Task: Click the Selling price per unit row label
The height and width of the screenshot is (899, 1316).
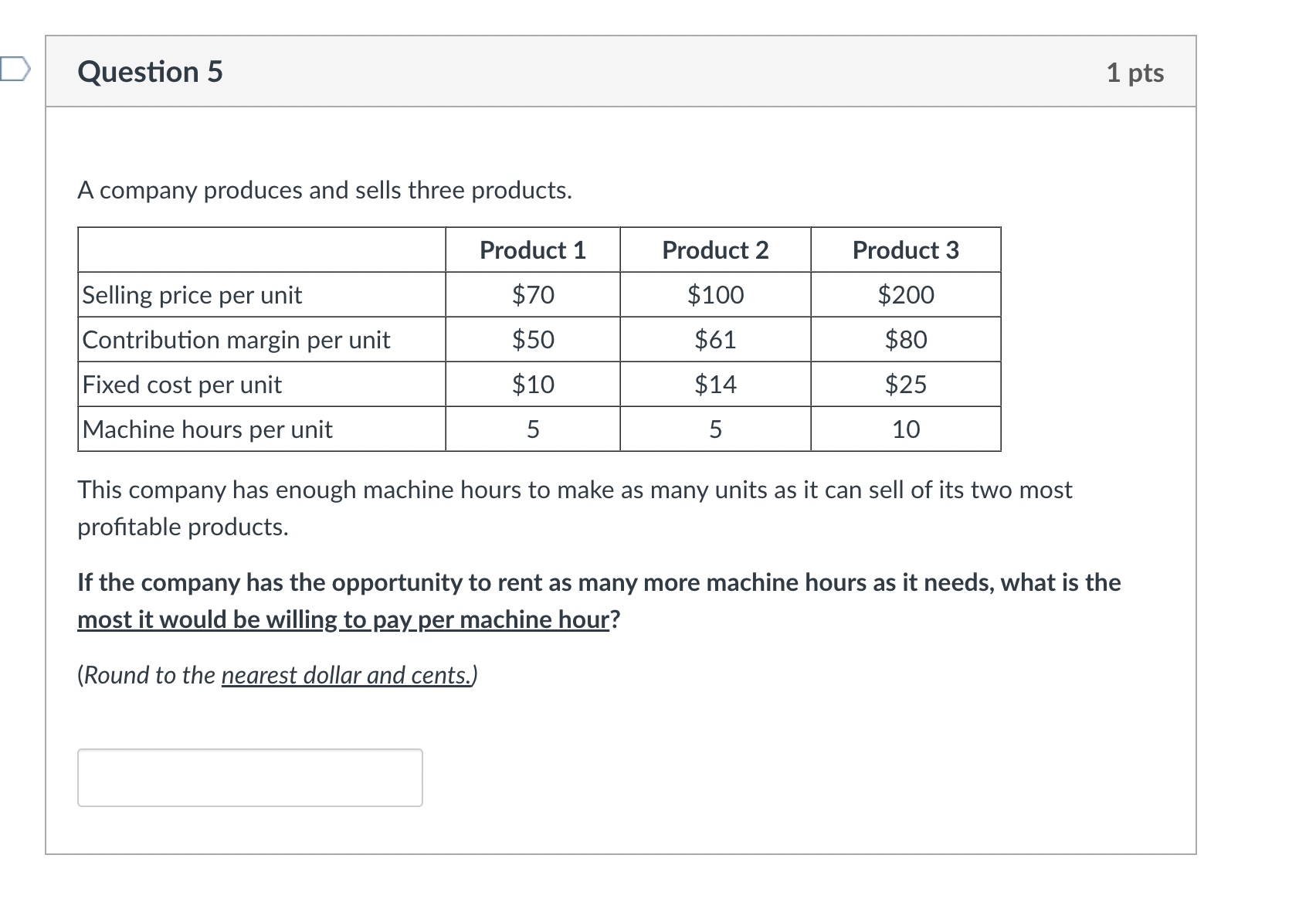Action: point(192,295)
